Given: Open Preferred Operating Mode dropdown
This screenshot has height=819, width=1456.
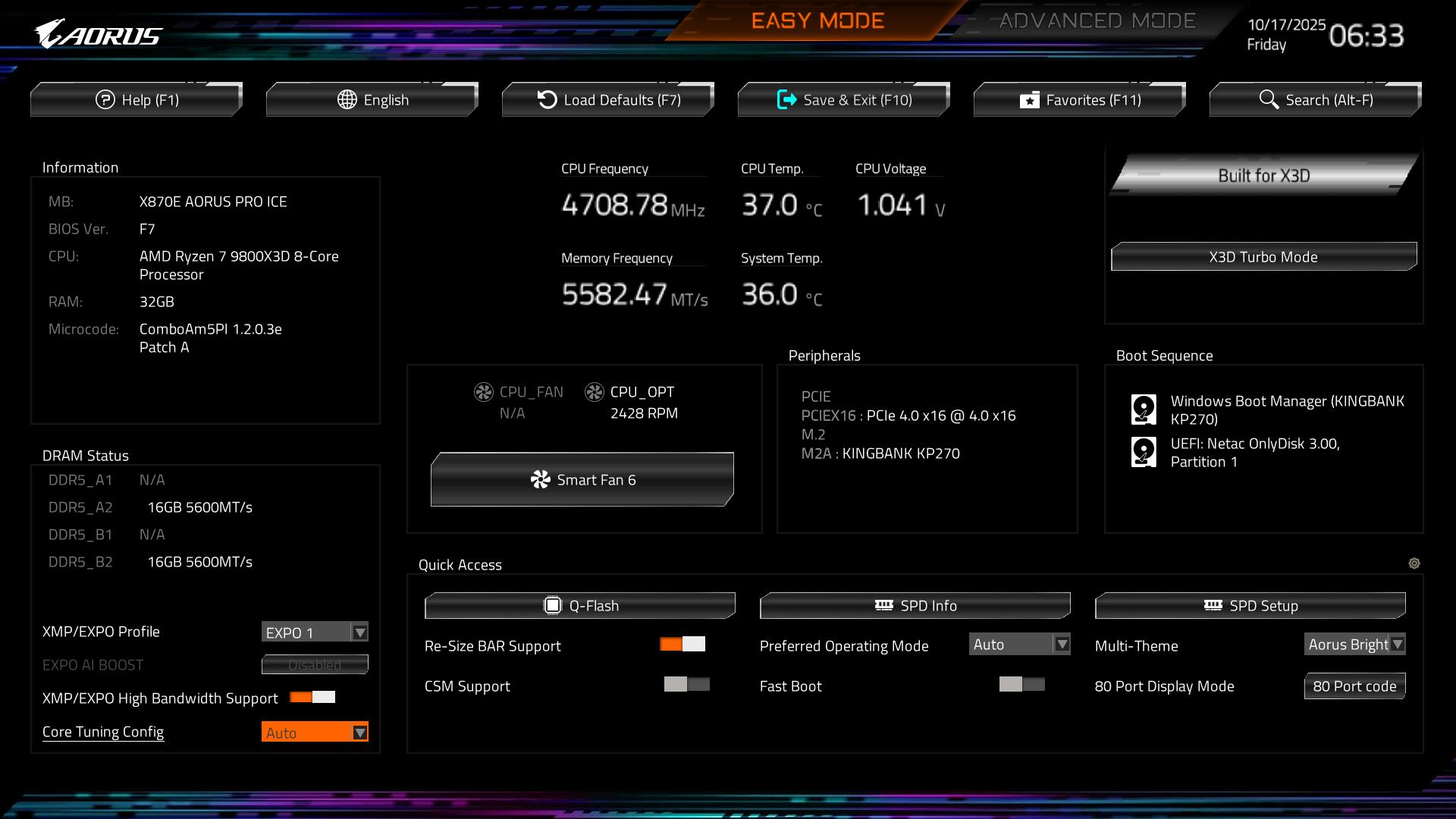Looking at the screenshot, I should (1019, 645).
